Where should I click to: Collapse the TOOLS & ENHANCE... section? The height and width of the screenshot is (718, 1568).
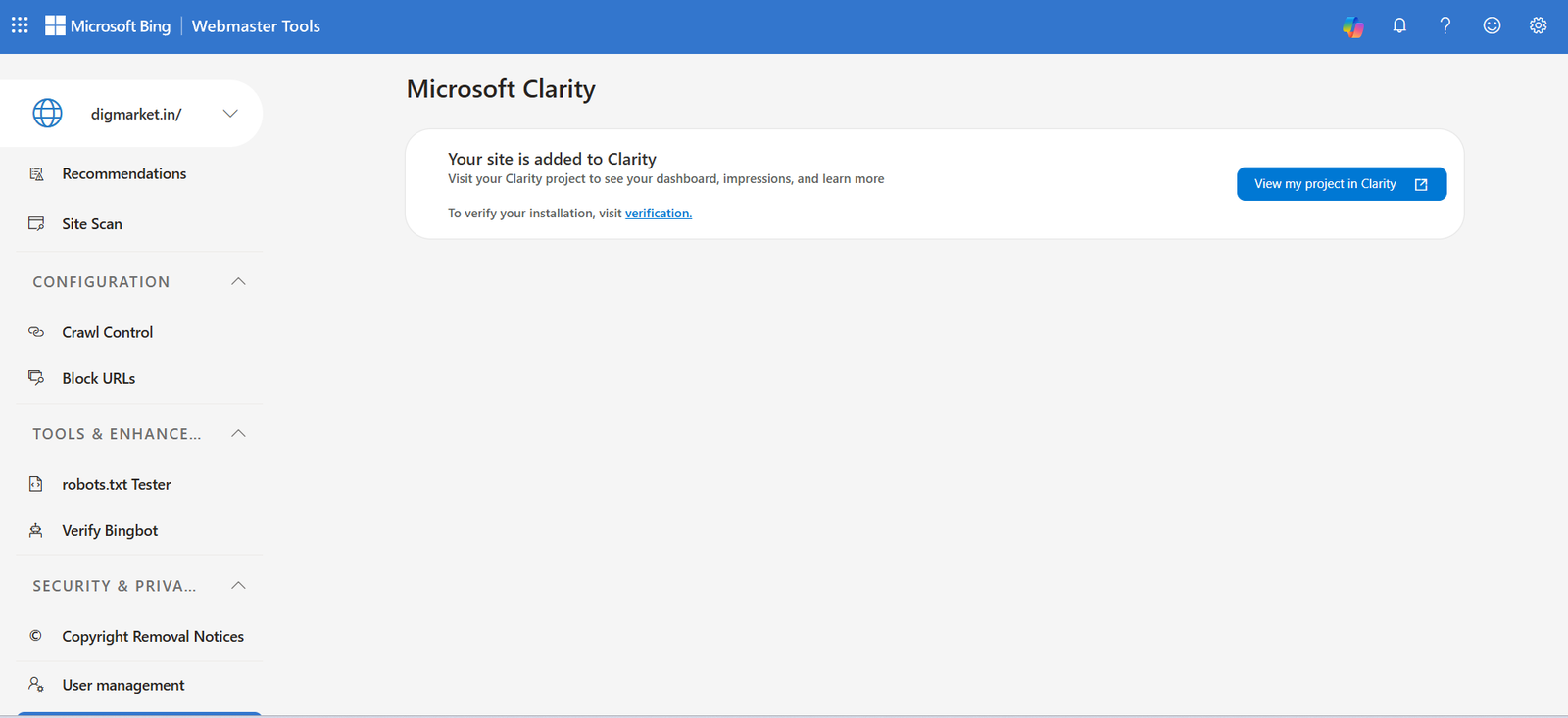coord(238,433)
